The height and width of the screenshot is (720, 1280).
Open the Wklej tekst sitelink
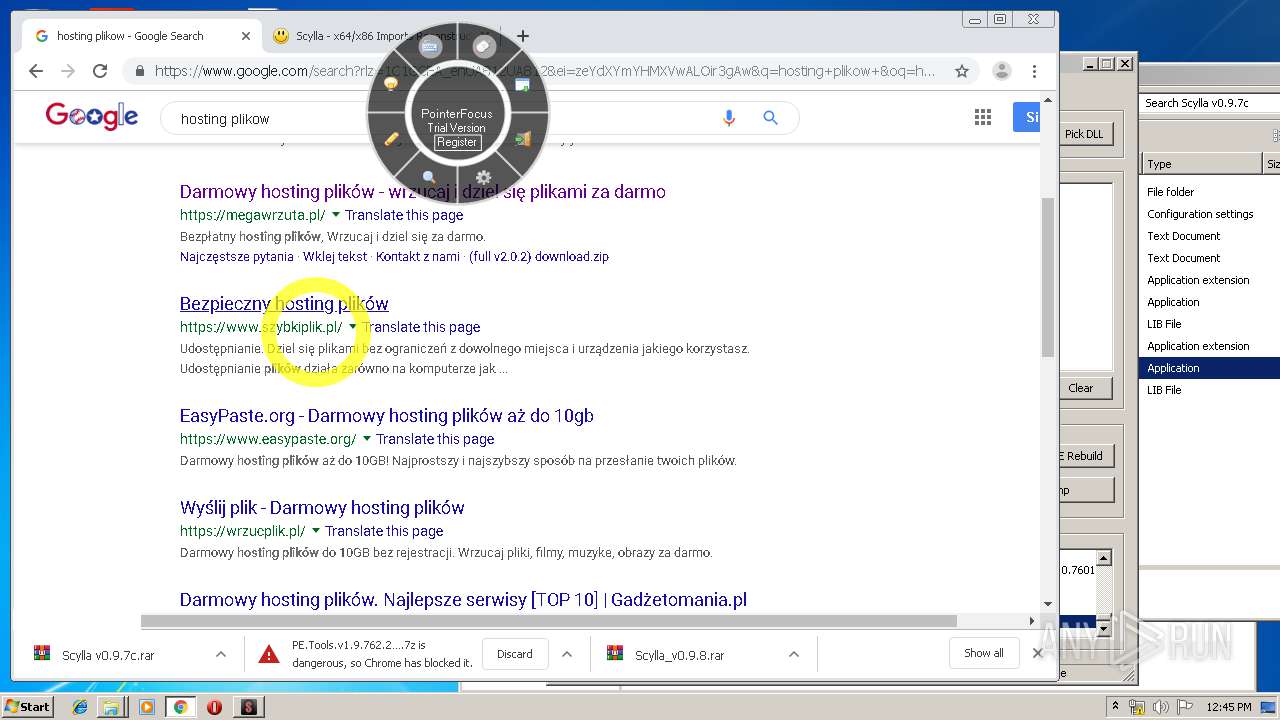pos(335,256)
